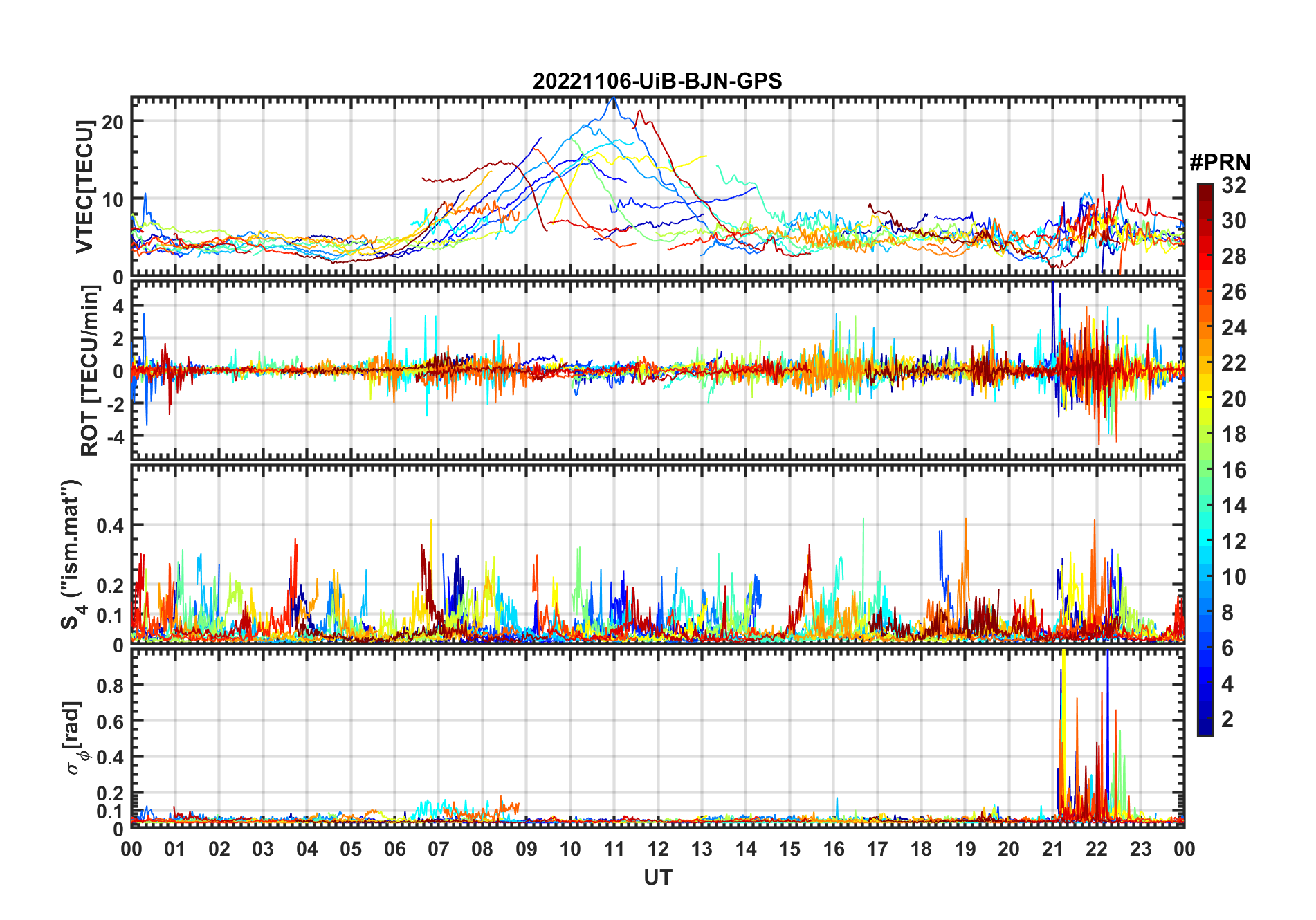Click the 12 hour tick label on the x-axis
The height and width of the screenshot is (920, 1316).
(657, 849)
